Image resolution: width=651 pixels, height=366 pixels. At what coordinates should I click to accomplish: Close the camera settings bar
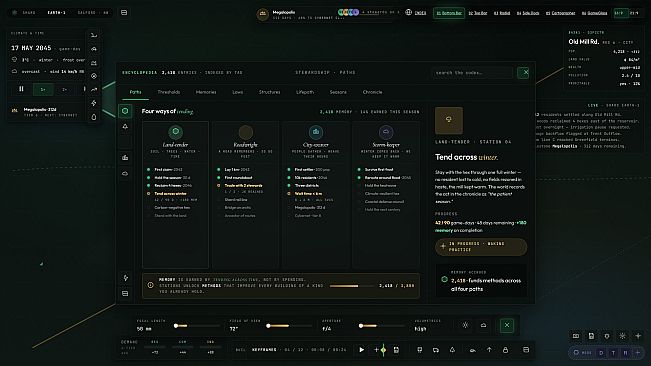click(x=507, y=325)
